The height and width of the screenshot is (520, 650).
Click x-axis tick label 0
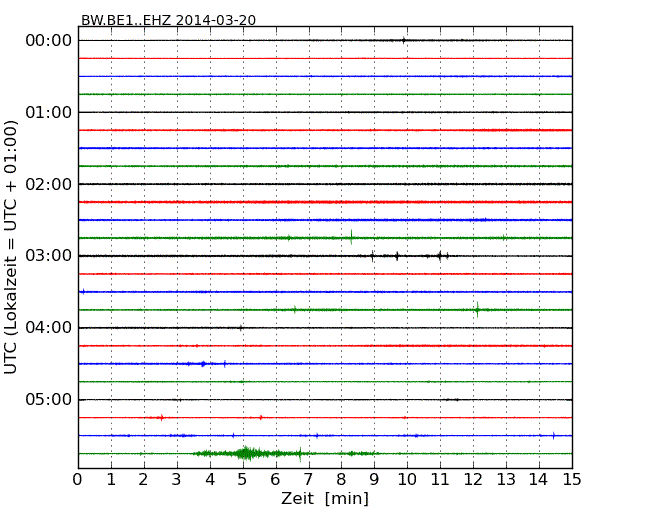(78, 480)
